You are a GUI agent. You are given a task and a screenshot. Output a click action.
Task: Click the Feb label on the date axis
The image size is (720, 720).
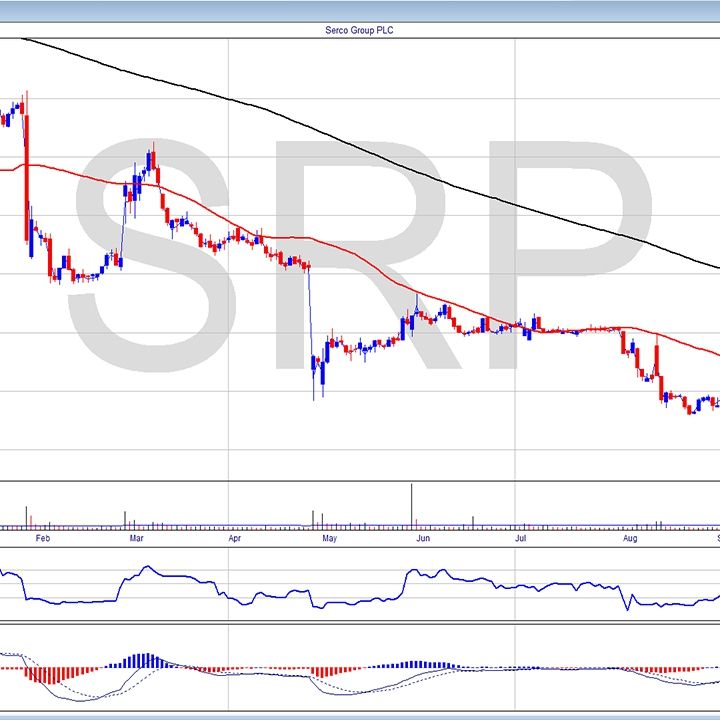[41, 538]
